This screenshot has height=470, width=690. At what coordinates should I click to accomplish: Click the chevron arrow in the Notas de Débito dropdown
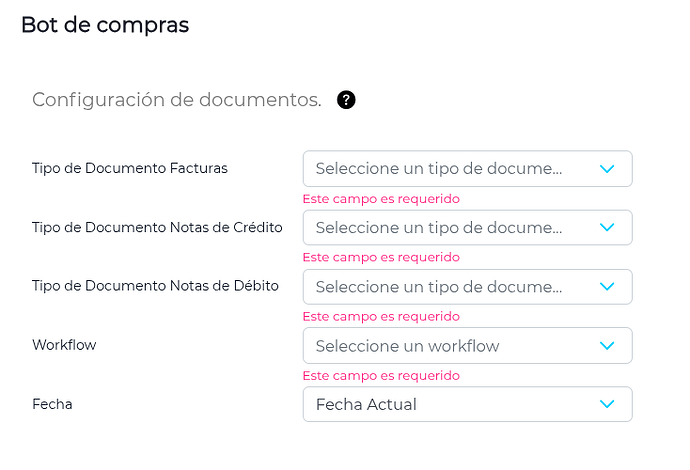pos(607,287)
